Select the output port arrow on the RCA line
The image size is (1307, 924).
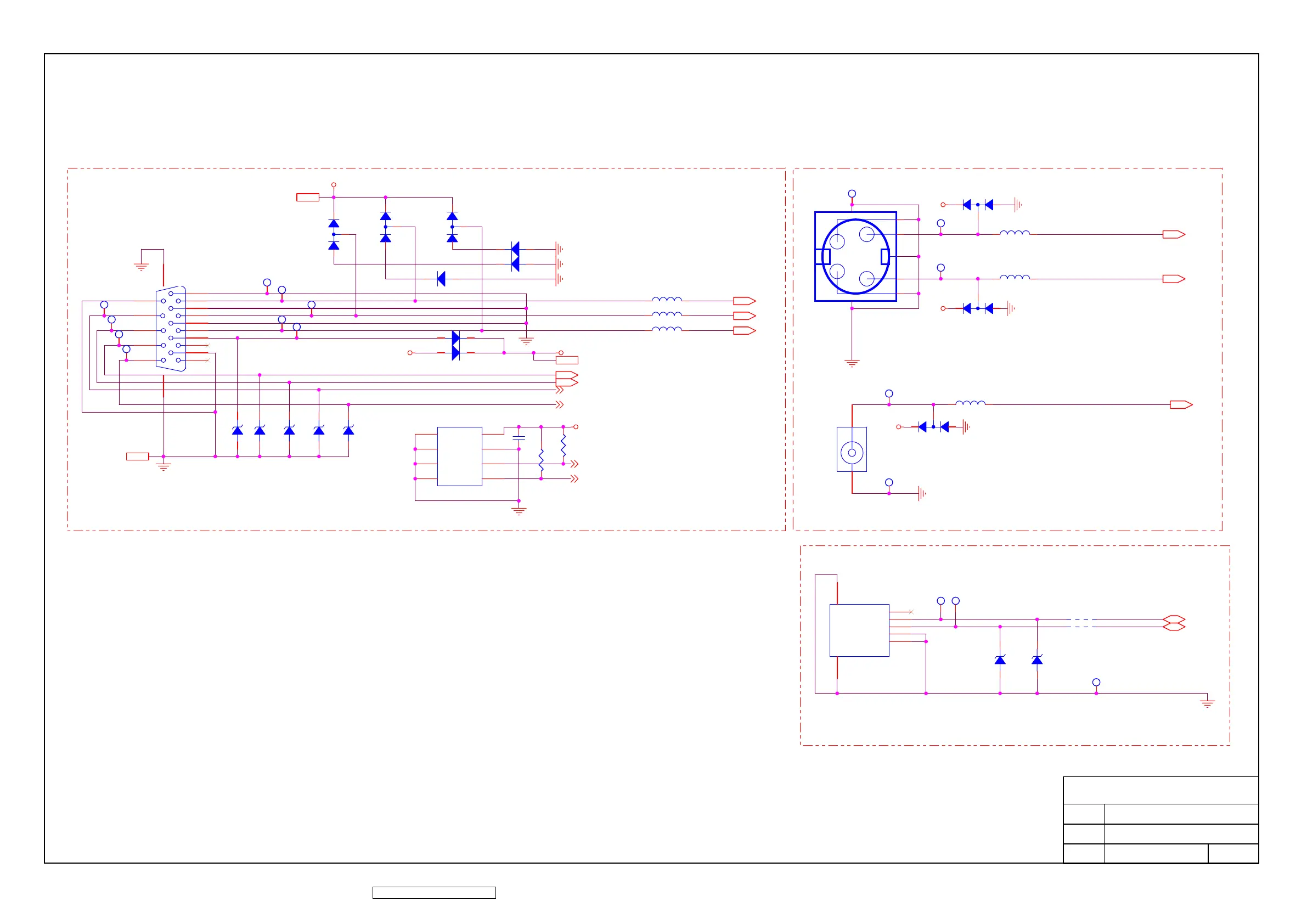1181,405
